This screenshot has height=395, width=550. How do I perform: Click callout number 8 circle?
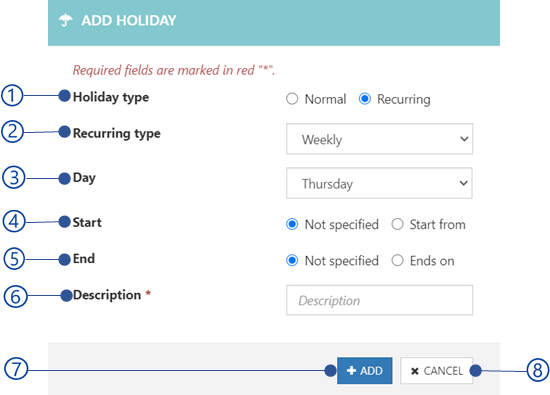[x=538, y=370]
